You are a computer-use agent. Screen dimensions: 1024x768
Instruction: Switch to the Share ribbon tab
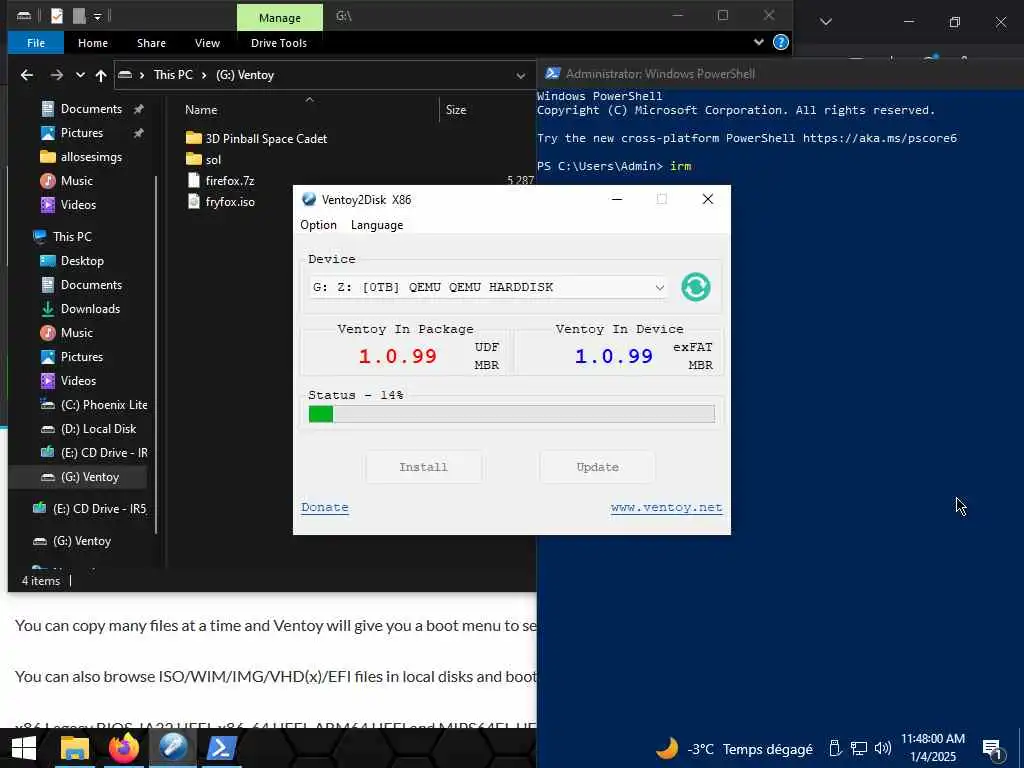(151, 43)
